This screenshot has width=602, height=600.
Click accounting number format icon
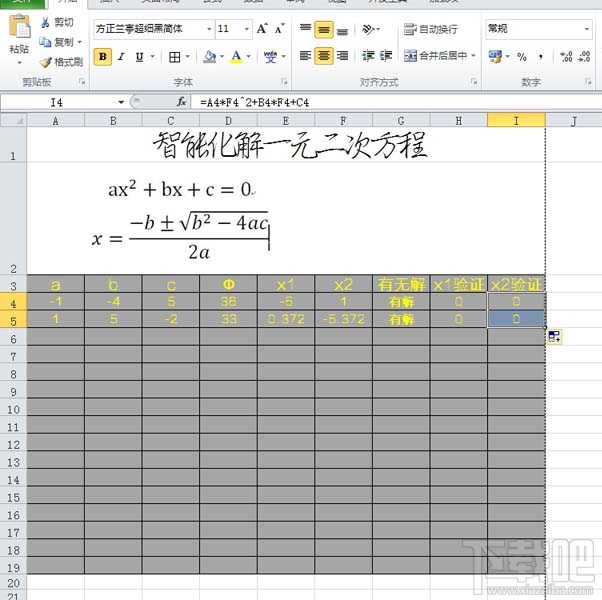[495, 56]
